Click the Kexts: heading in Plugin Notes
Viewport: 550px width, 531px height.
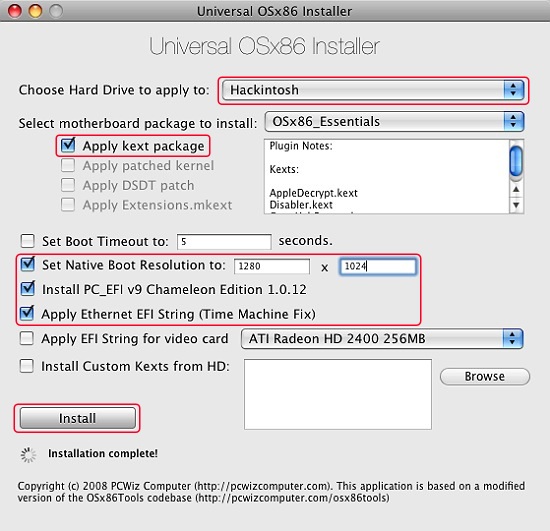coord(284,169)
